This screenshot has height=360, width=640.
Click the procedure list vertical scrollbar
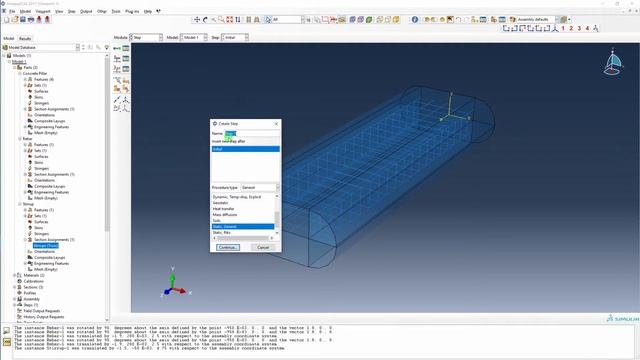[277, 214]
